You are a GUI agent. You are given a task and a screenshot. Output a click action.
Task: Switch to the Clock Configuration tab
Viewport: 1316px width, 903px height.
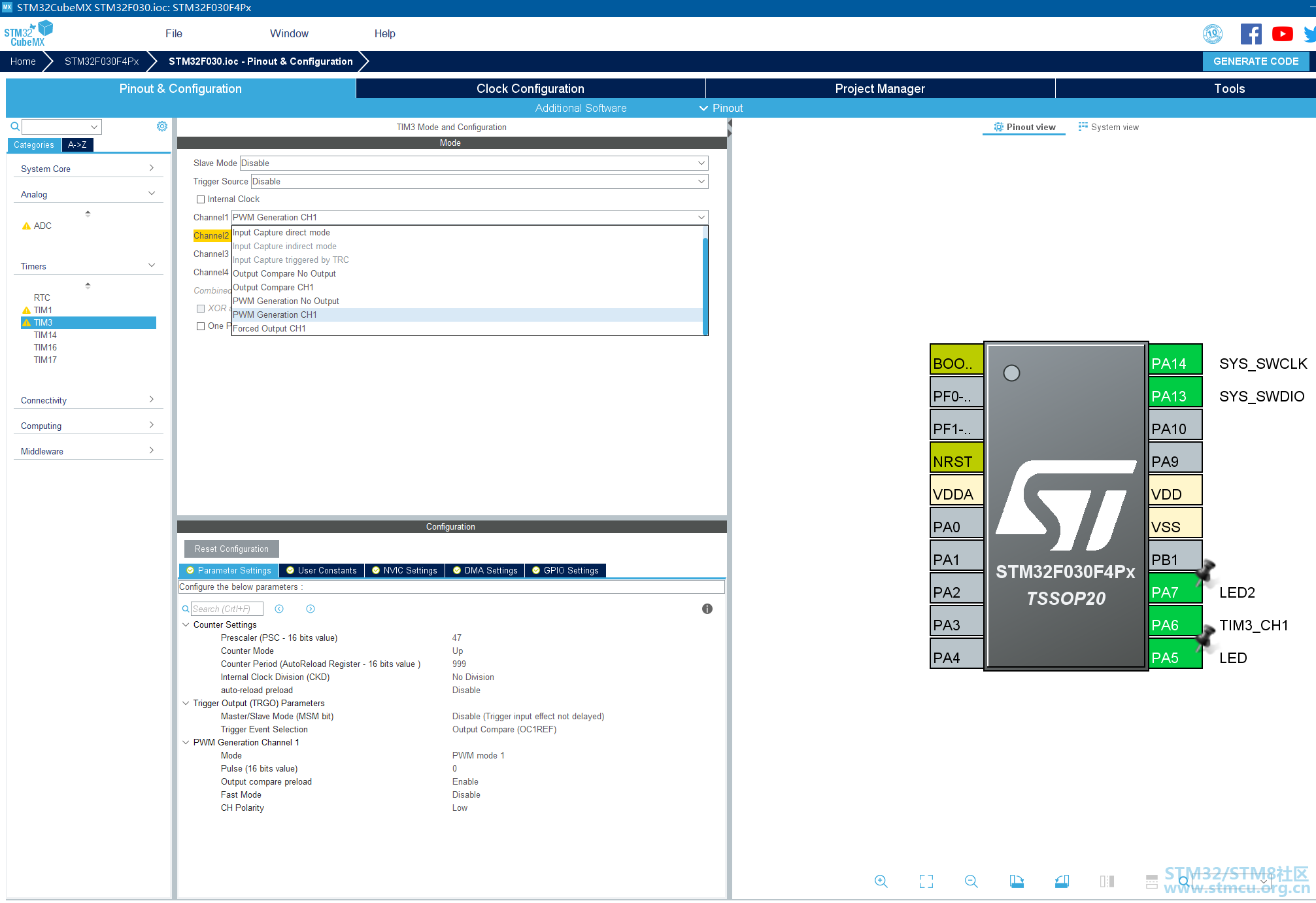[530, 88]
